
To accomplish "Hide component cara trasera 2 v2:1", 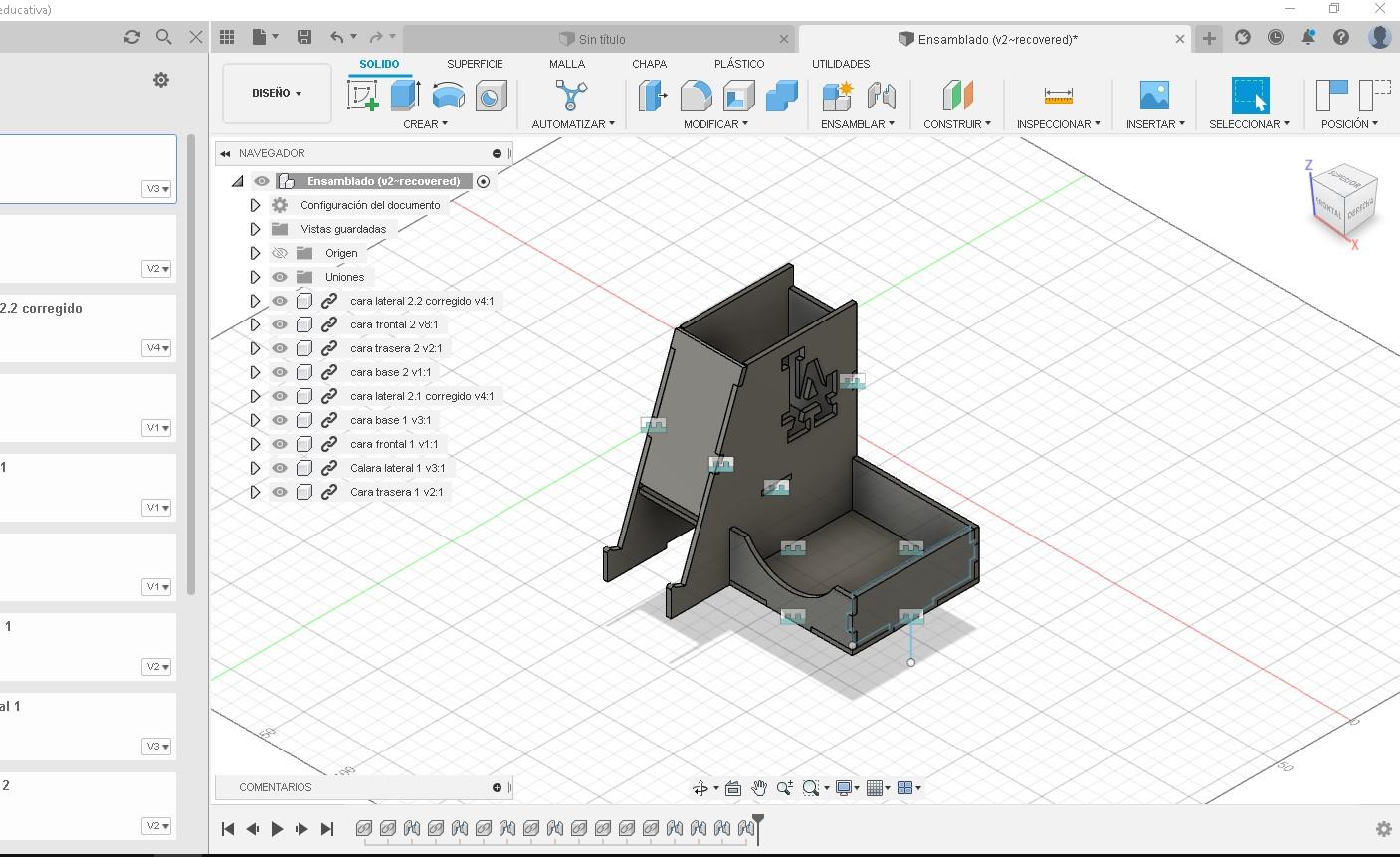I will pyautogui.click(x=280, y=348).
